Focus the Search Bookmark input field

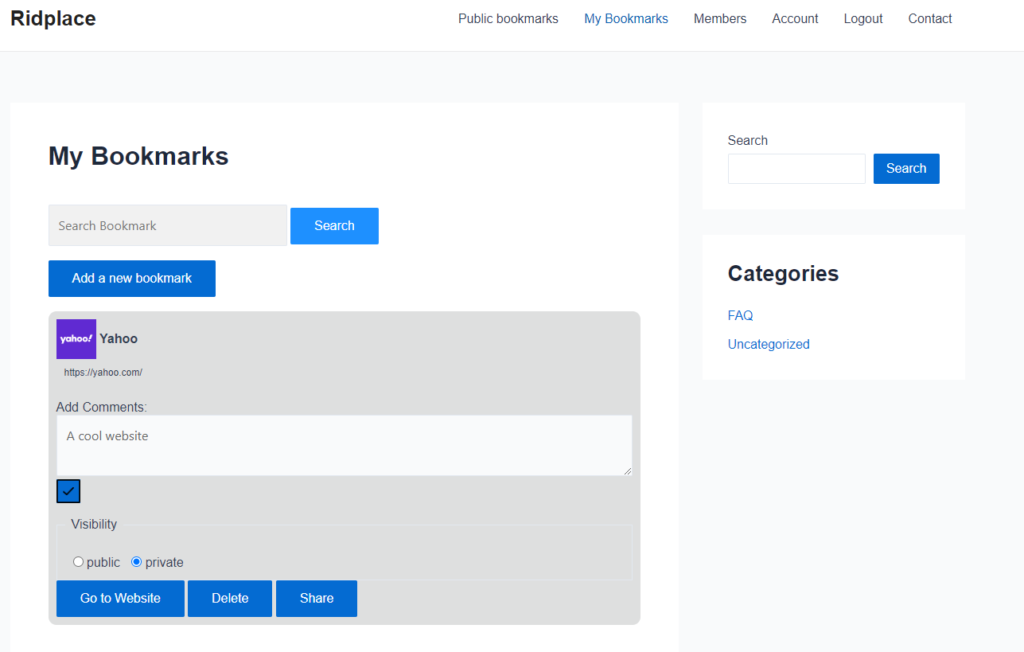[168, 225]
